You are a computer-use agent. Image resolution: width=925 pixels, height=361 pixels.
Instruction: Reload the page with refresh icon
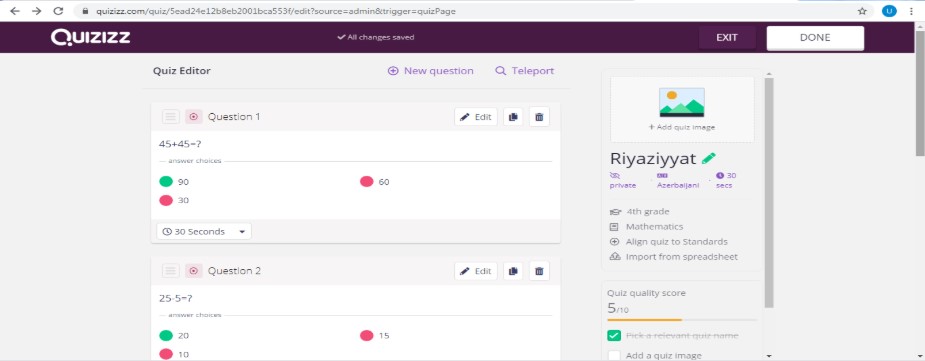(58, 11)
